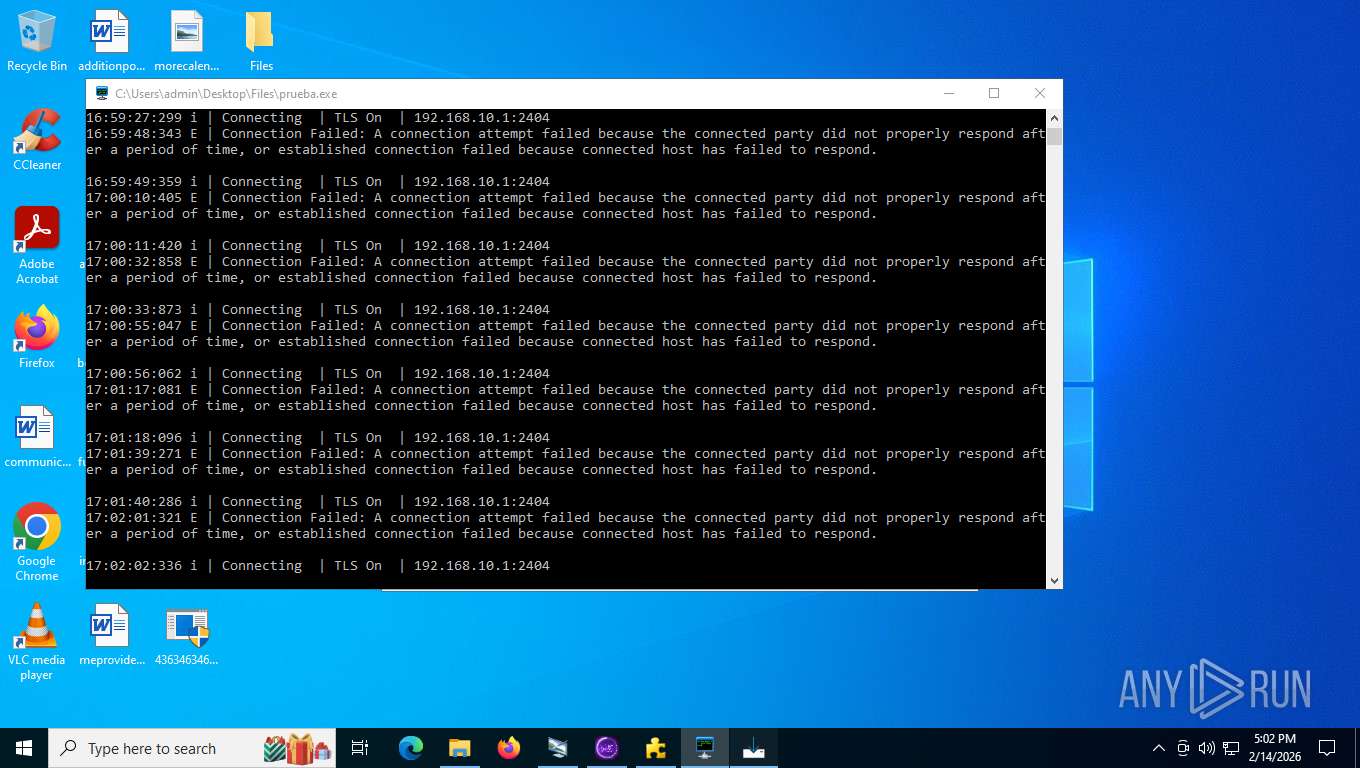Click the prueba.exe title bar path text

(226, 93)
